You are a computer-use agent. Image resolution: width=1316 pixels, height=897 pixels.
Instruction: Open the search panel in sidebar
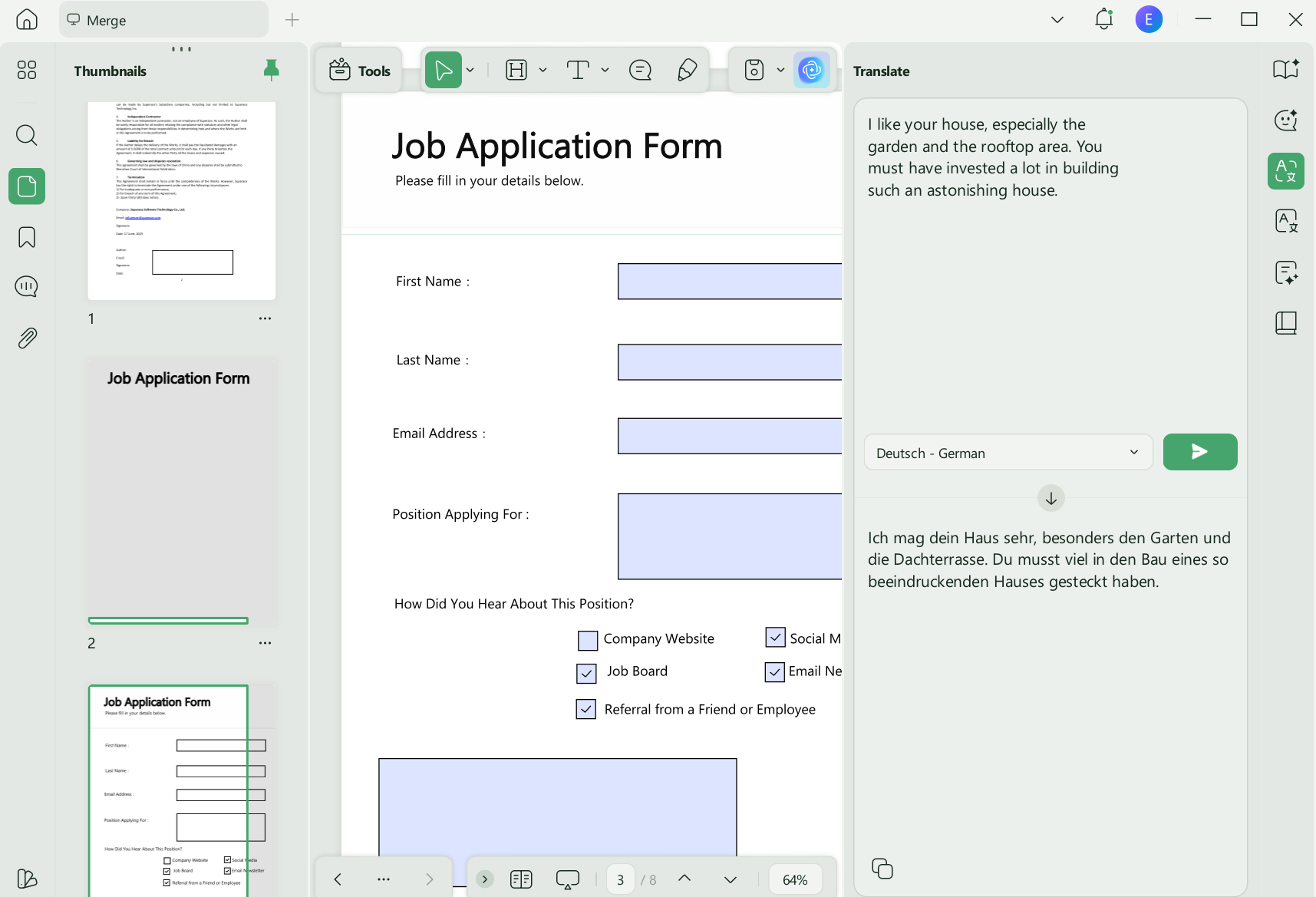(27, 136)
